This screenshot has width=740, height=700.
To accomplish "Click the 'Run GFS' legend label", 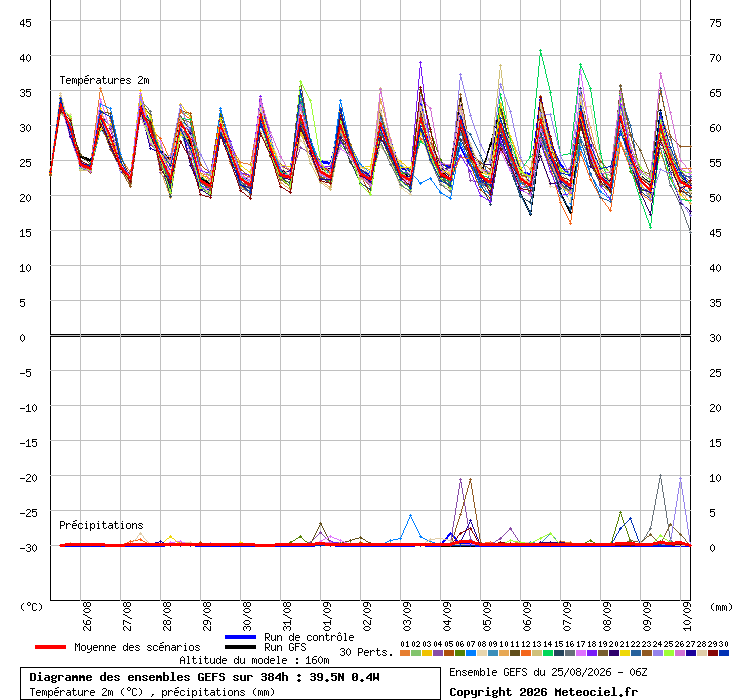I will [285, 647].
